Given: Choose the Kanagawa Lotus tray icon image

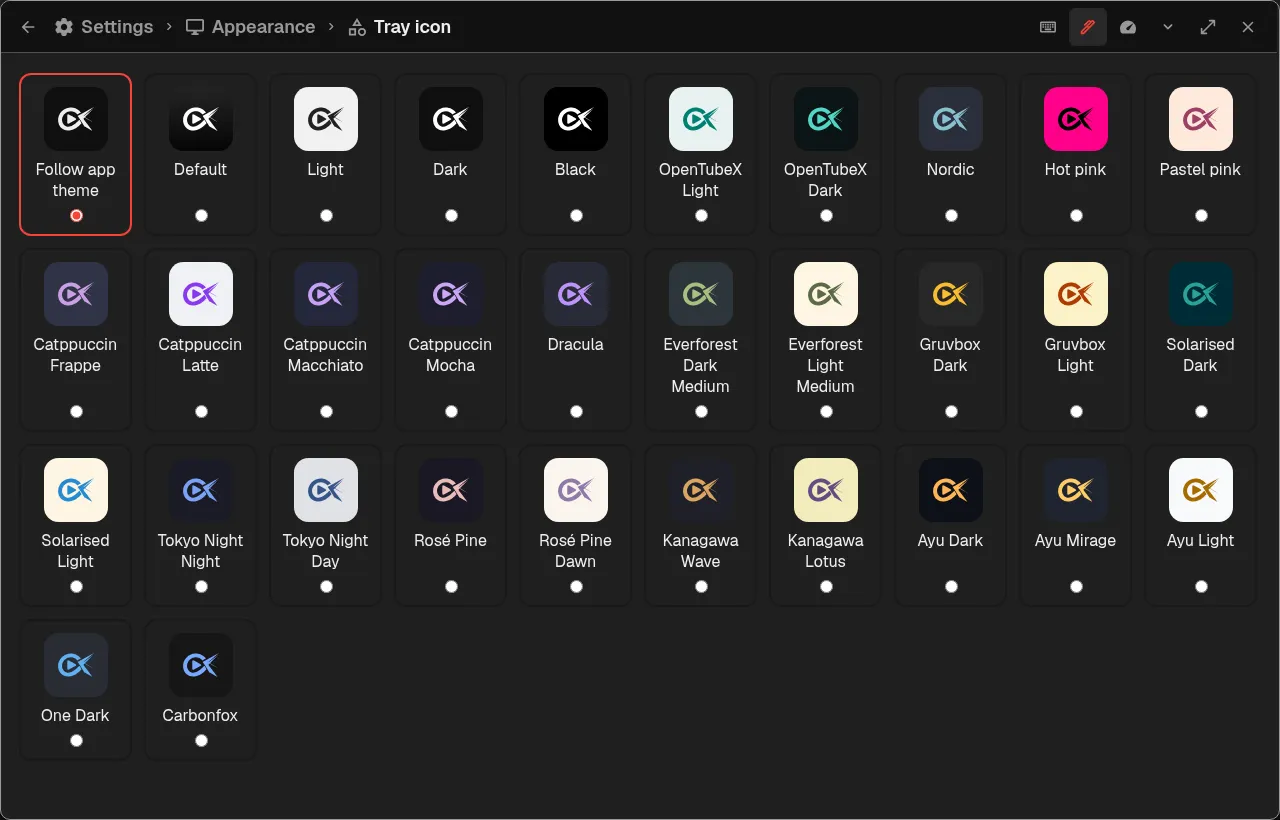Looking at the screenshot, I should coord(826,490).
